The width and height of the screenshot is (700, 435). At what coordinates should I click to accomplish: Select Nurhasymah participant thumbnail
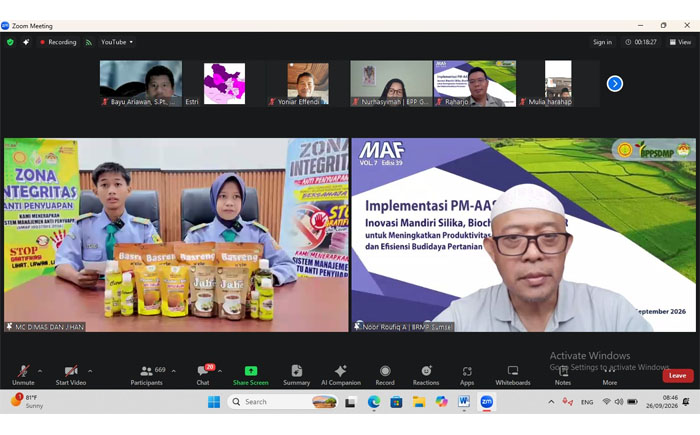click(391, 83)
